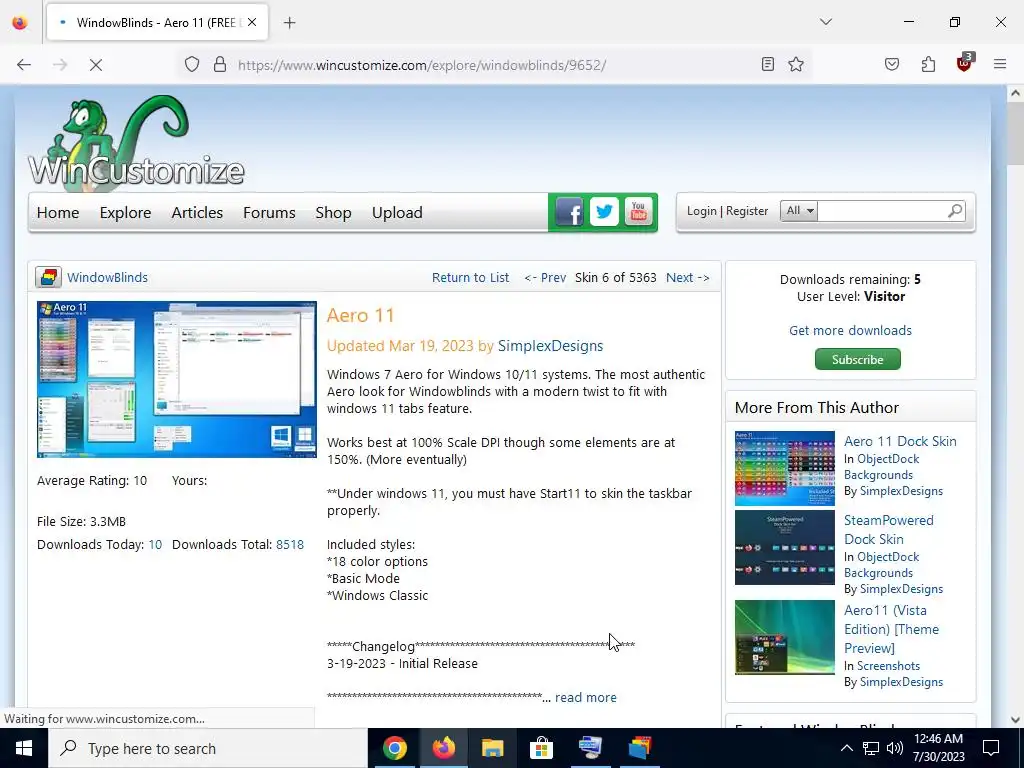The image size is (1024, 768).
Task: Open WinCustomize YouTube icon
Action: pyautogui.click(x=639, y=212)
